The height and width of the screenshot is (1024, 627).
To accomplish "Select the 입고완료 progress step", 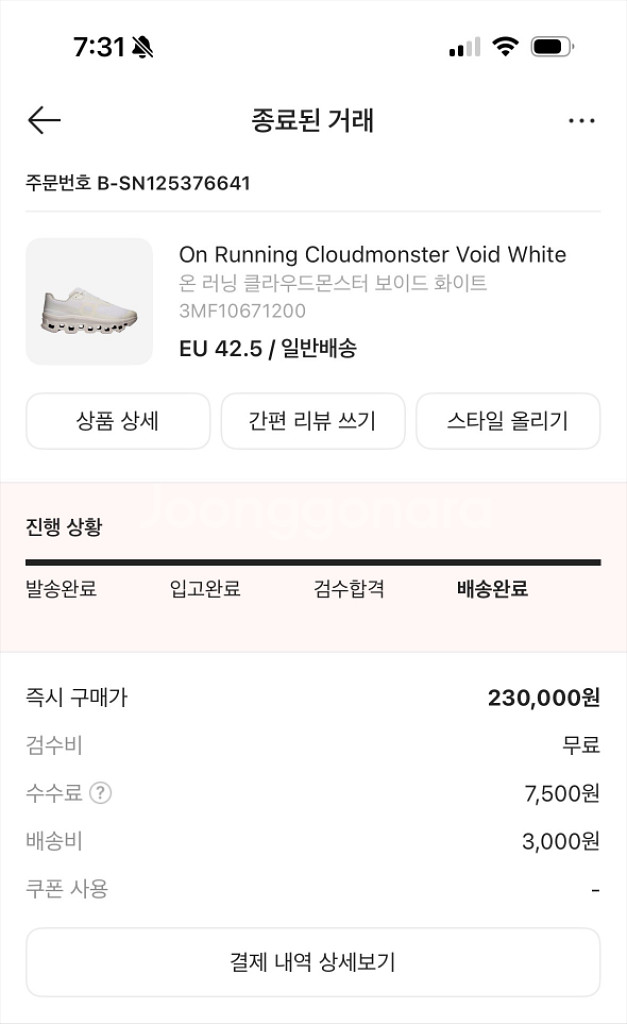I will (205, 589).
